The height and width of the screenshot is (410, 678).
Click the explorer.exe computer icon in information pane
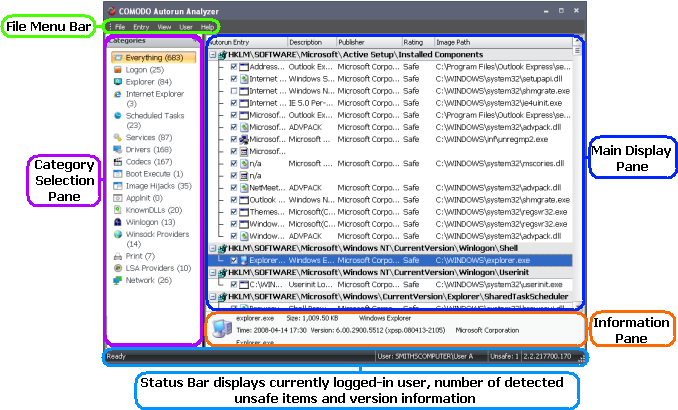coord(222,329)
